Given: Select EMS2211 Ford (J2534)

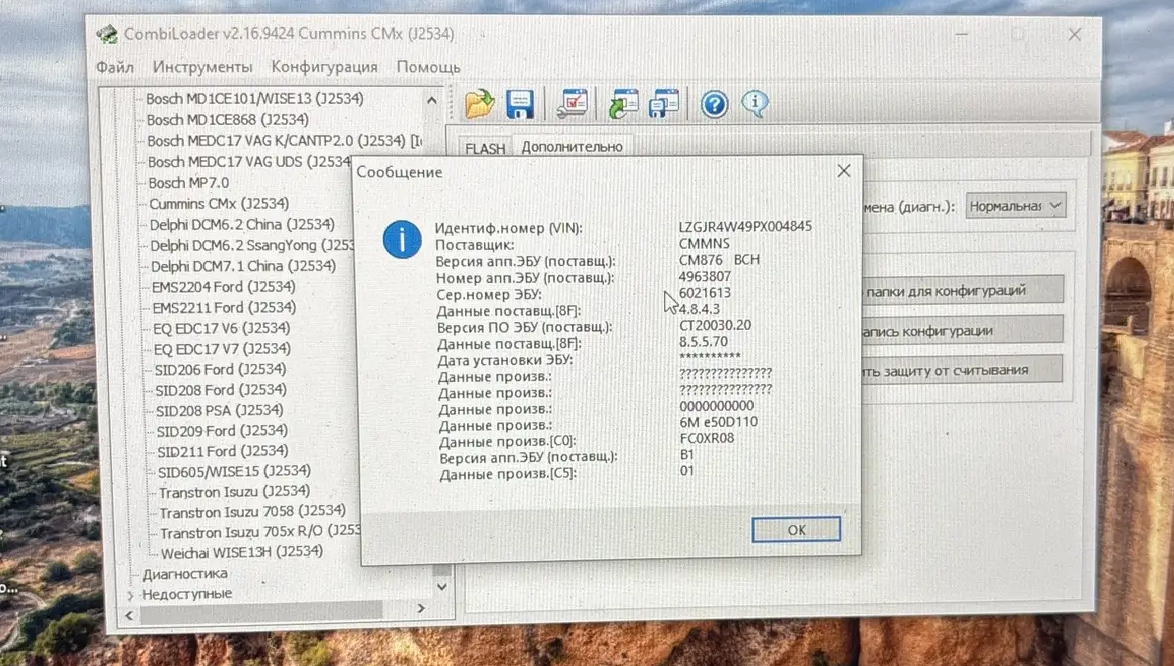Looking at the screenshot, I should [x=224, y=308].
